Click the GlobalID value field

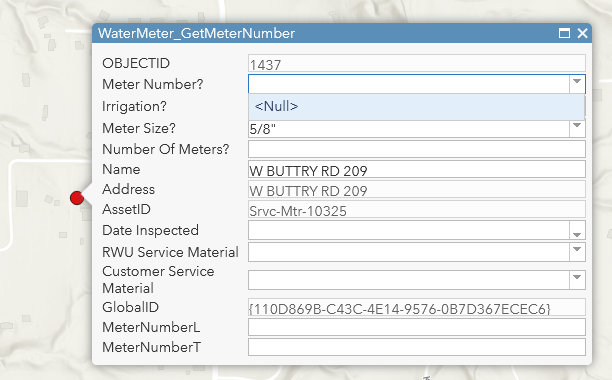pos(417,307)
